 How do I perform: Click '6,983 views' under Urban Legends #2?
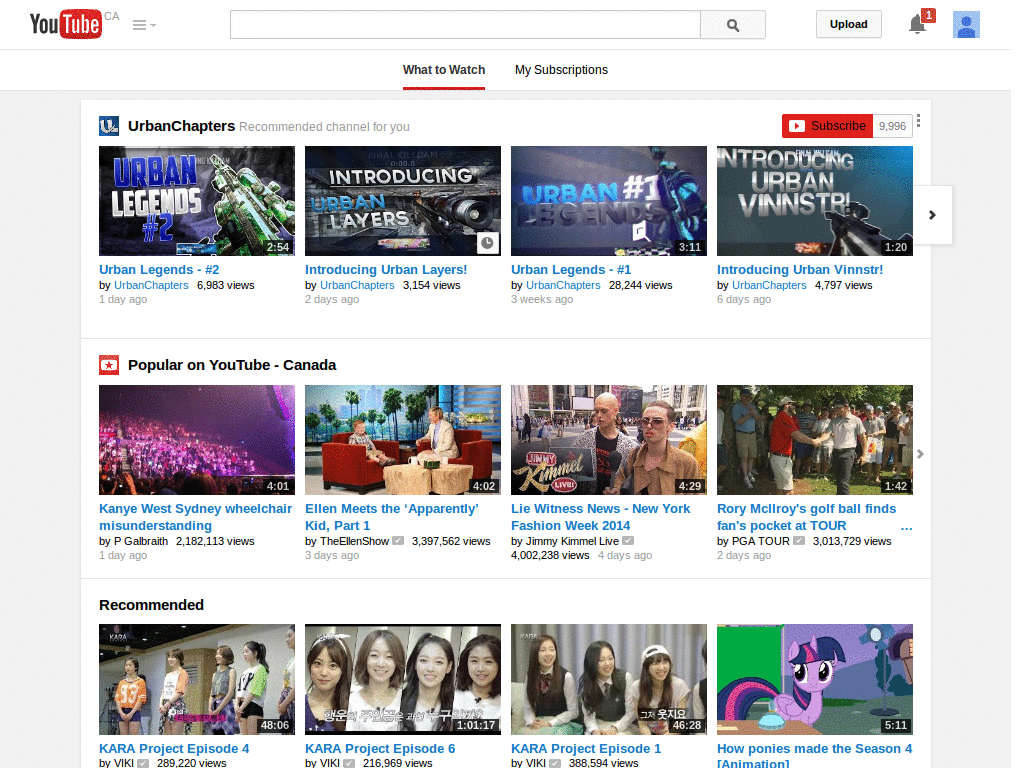[x=225, y=285]
